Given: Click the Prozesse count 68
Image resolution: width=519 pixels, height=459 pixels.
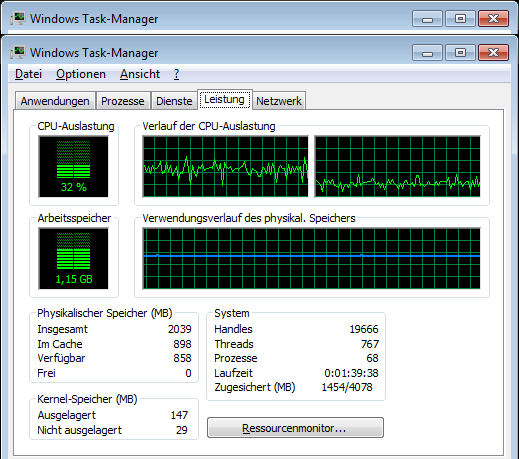Looking at the screenshot, I should pos(372,358).
